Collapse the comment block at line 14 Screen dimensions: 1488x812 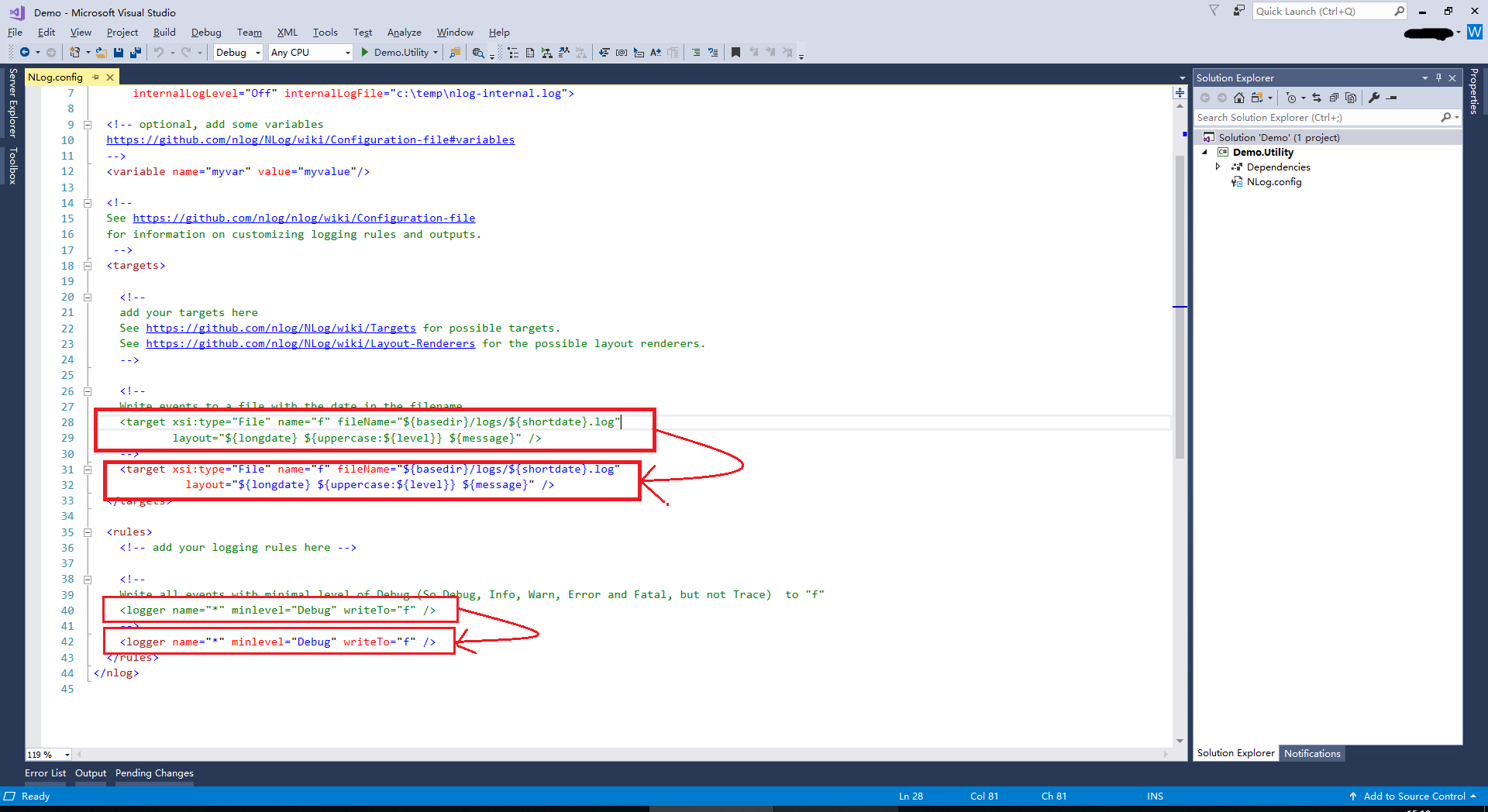[88, 203]
